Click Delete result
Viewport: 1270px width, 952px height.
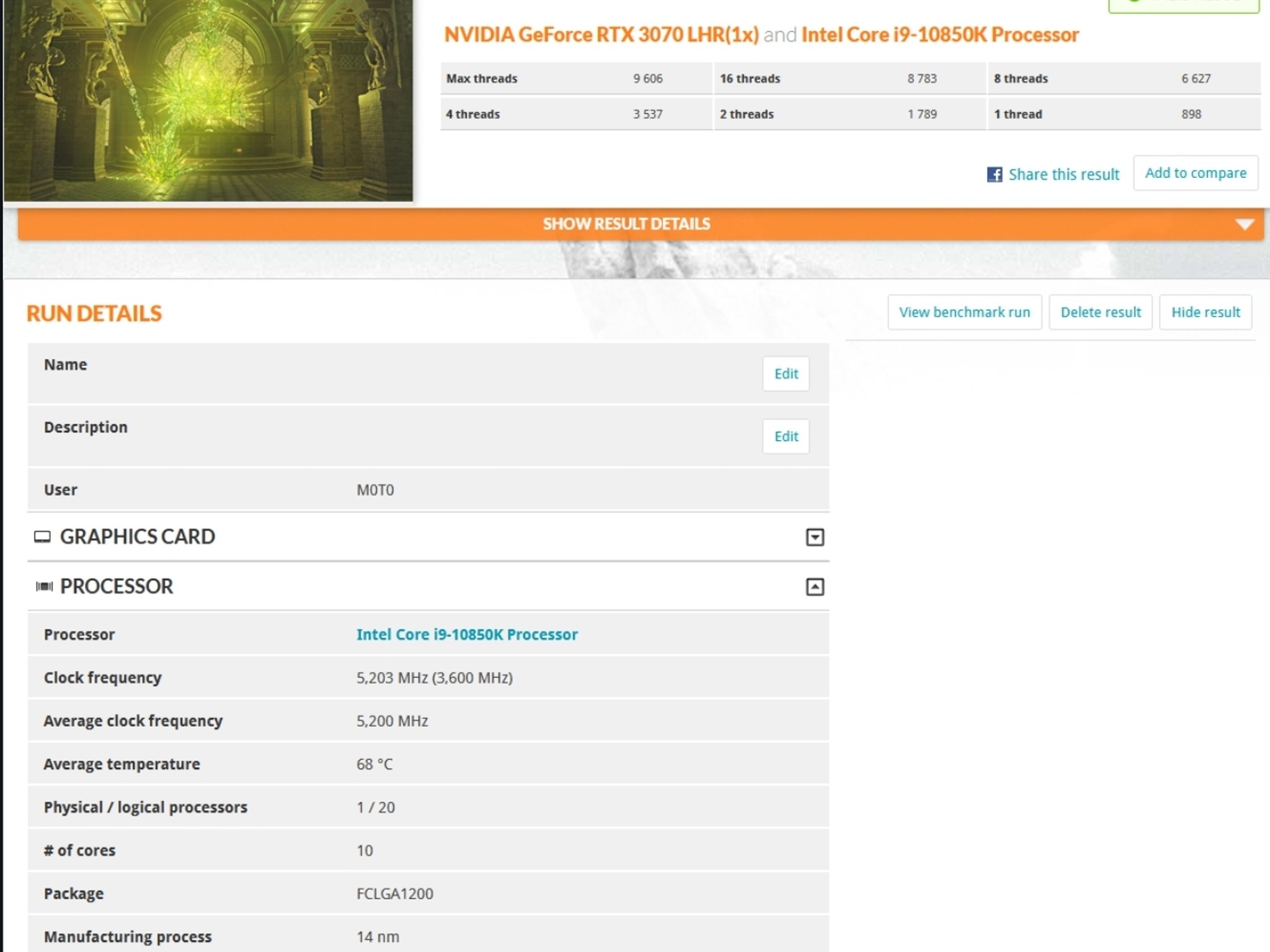(1101, 312)
